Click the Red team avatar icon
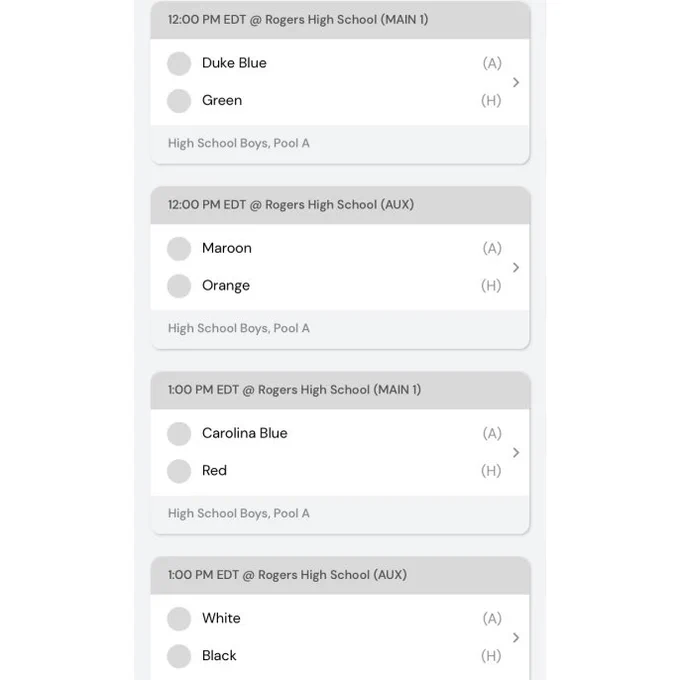Screen dimensions: 680x680 click(179, 471)
